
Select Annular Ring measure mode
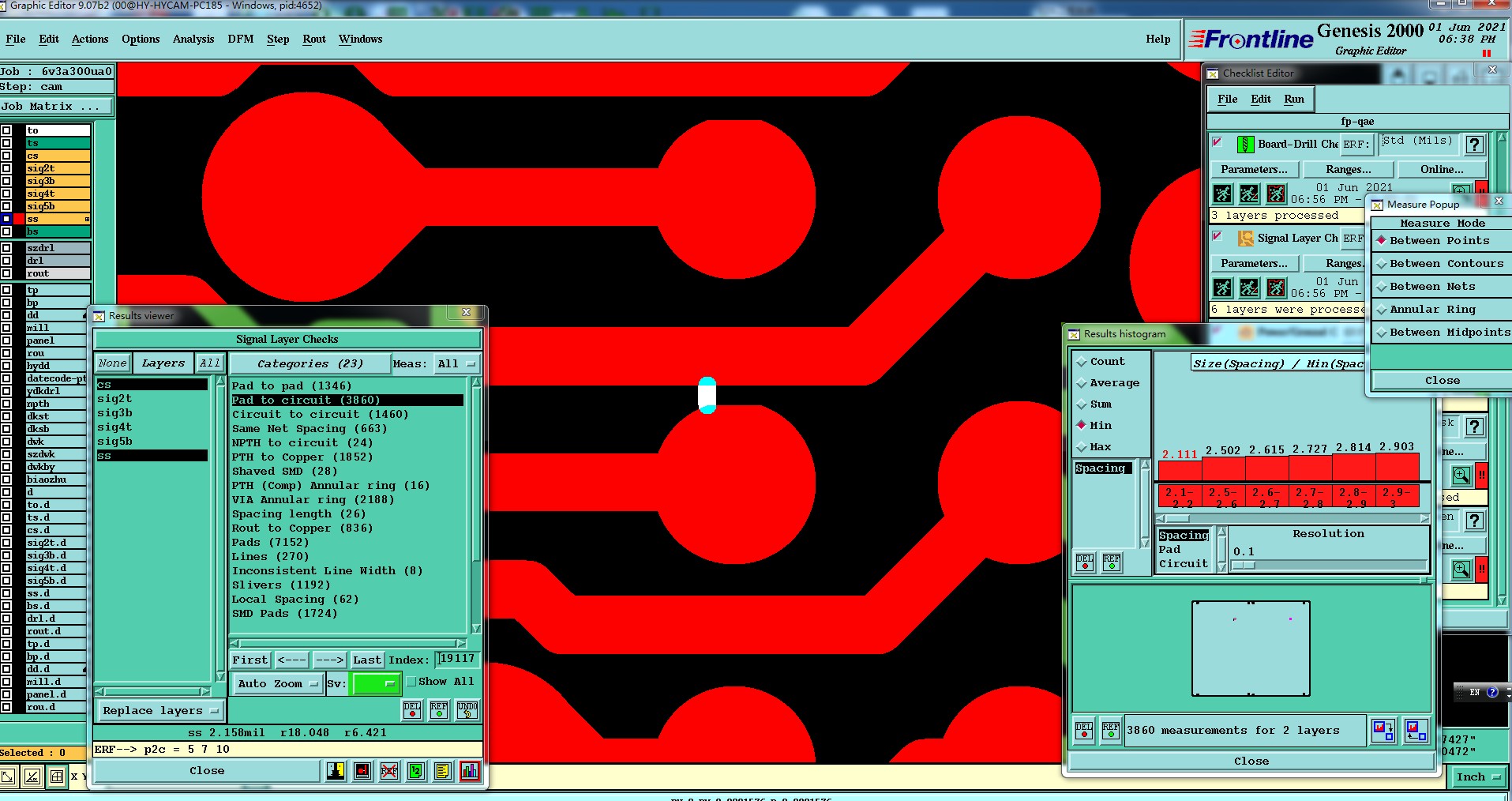coord(1443,309)
